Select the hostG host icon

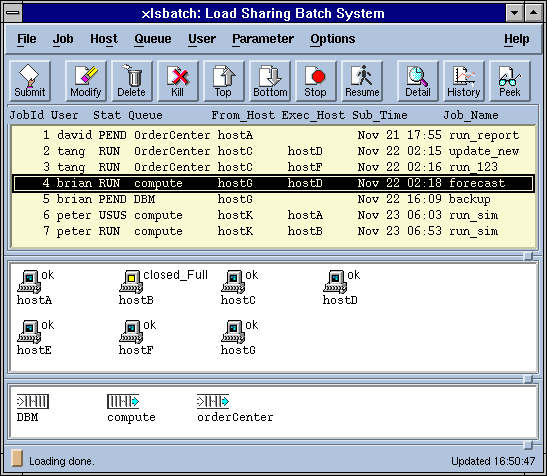[233, 332]
